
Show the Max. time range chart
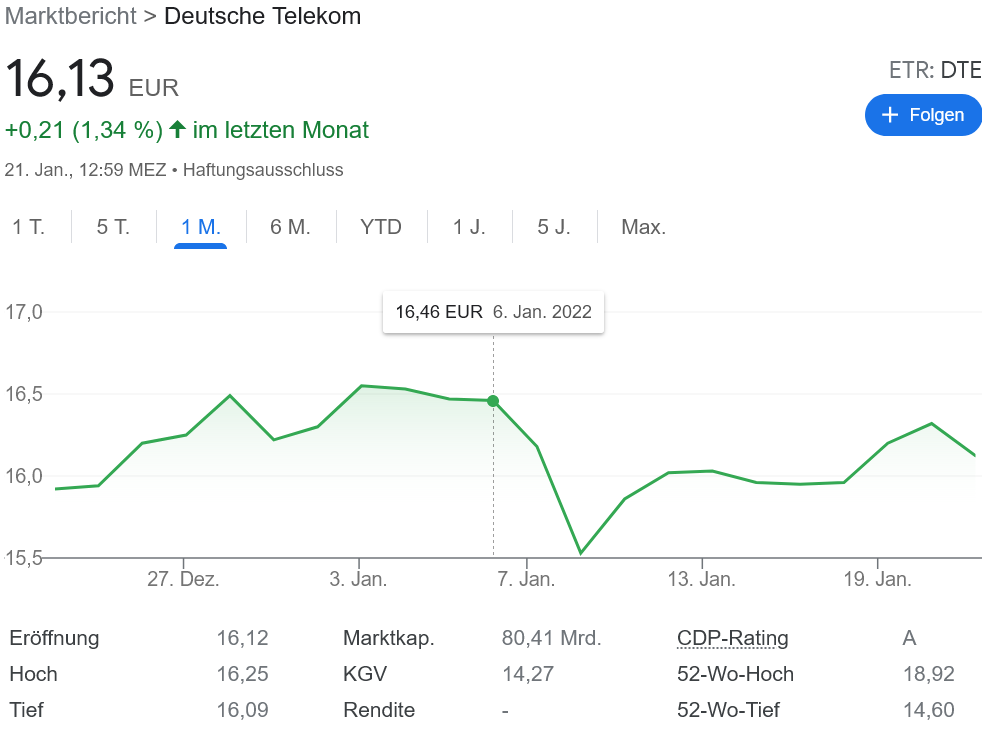[x=643, y=227]
